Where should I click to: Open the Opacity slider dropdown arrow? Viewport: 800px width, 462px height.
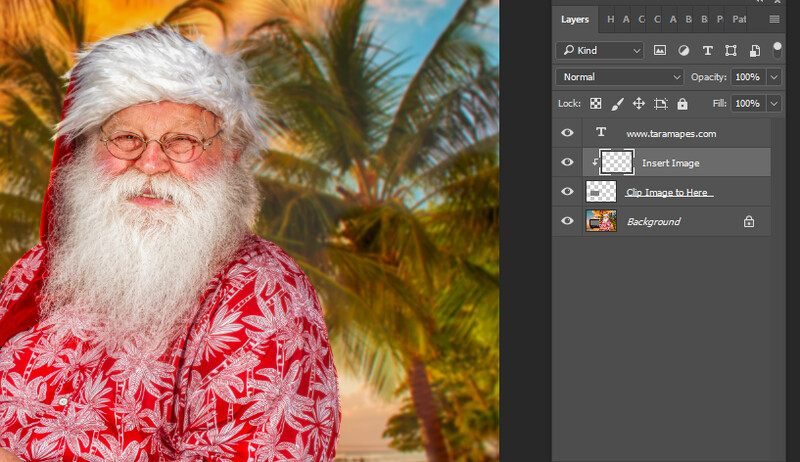[774, 77]
